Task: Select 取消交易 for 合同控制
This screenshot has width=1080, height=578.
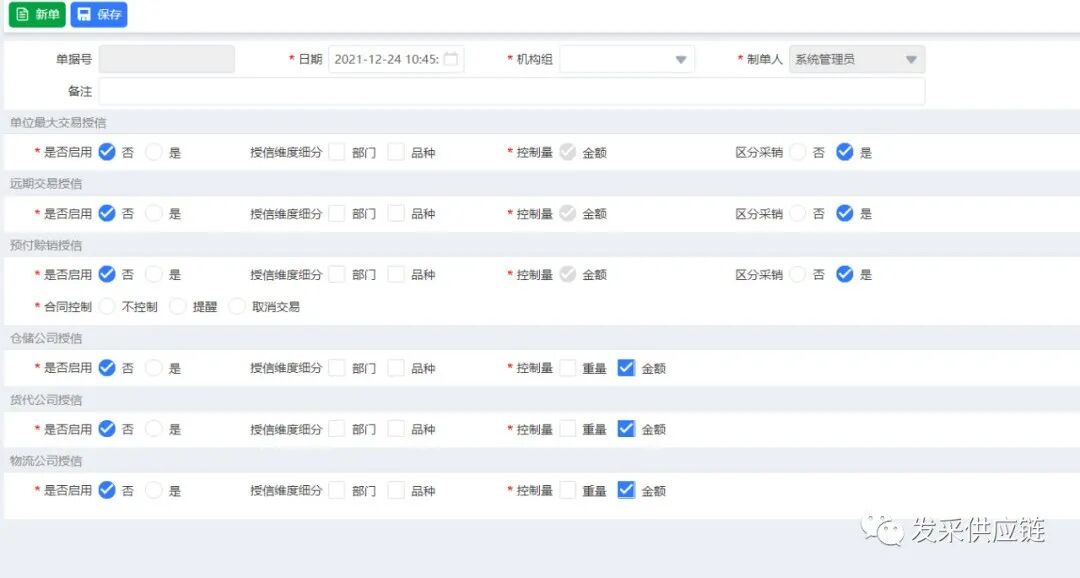Action: 236,306
